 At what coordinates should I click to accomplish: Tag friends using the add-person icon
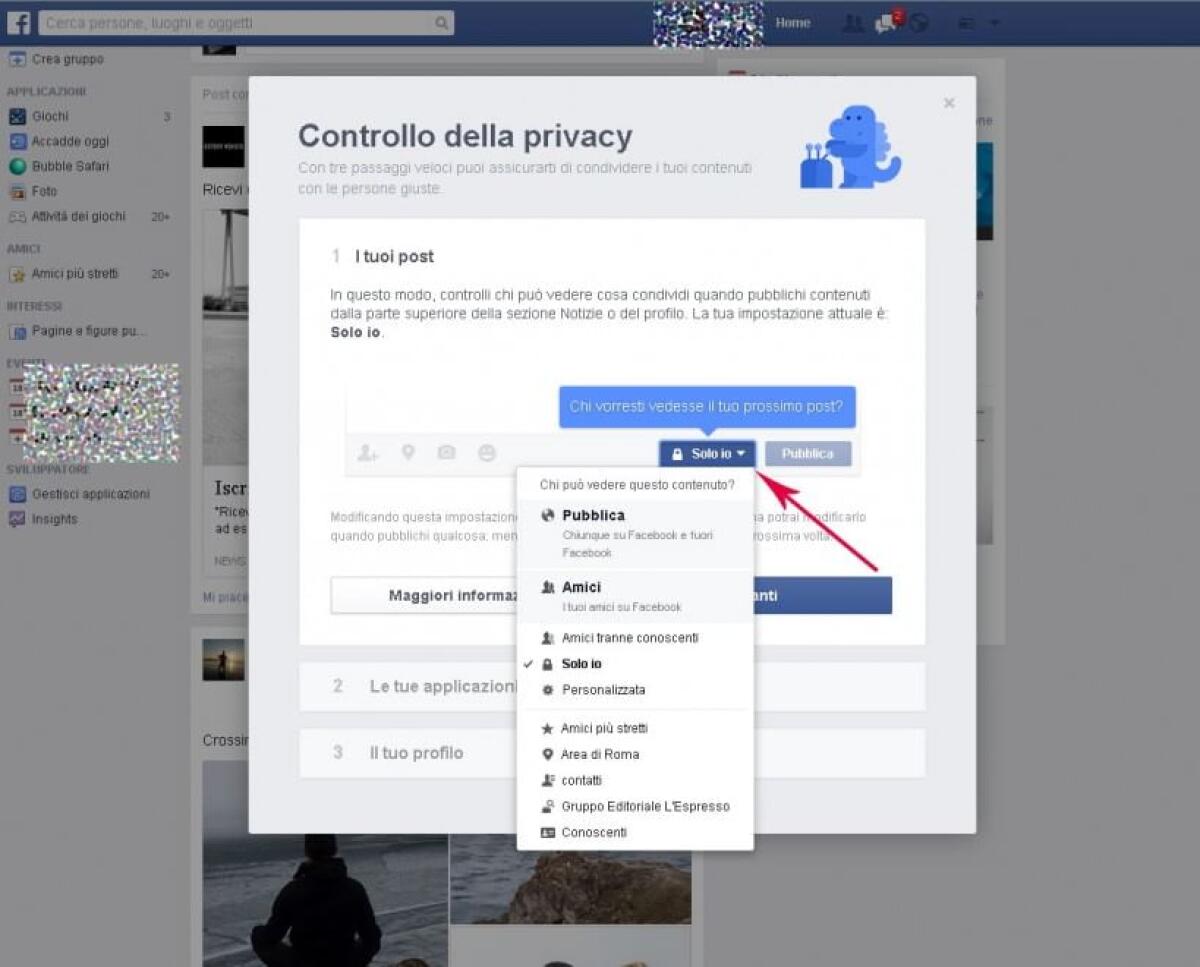point(367,452)
